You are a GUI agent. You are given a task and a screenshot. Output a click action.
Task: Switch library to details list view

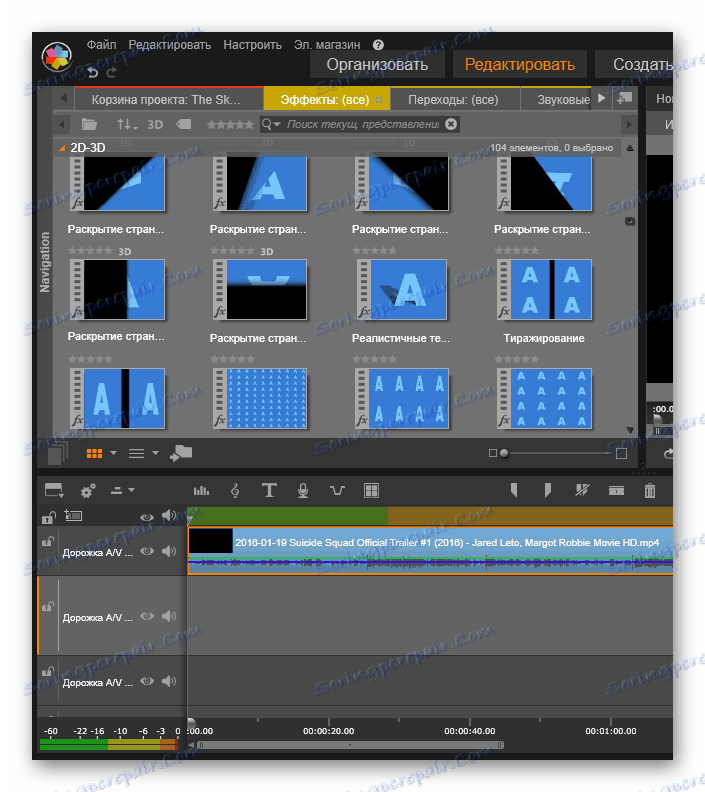pos(136,454)
